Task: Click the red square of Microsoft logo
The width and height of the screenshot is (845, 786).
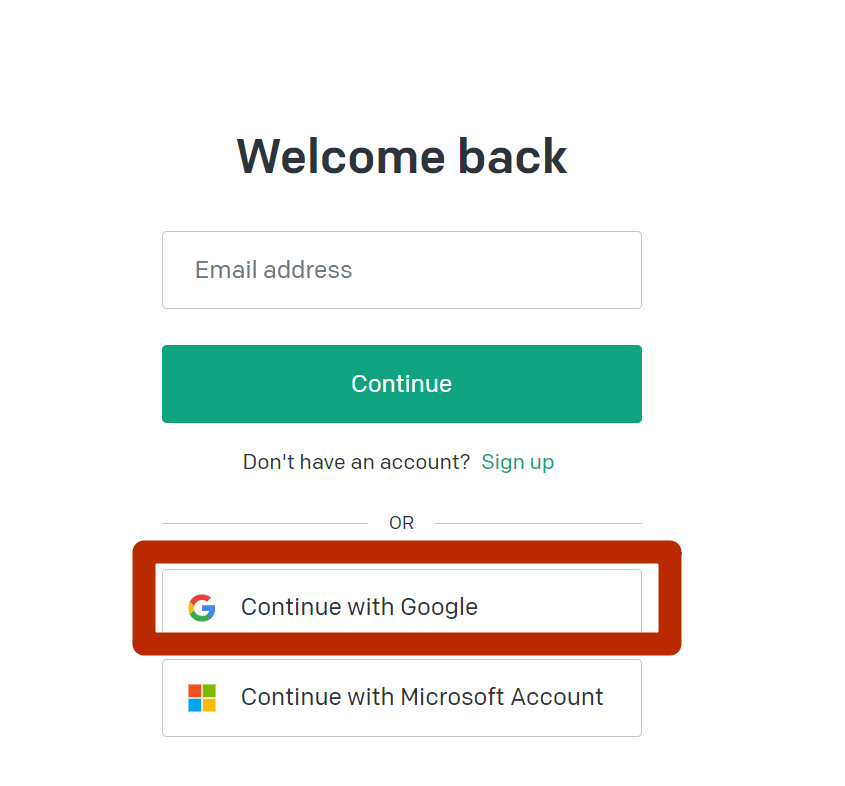Action: (195, 691)
